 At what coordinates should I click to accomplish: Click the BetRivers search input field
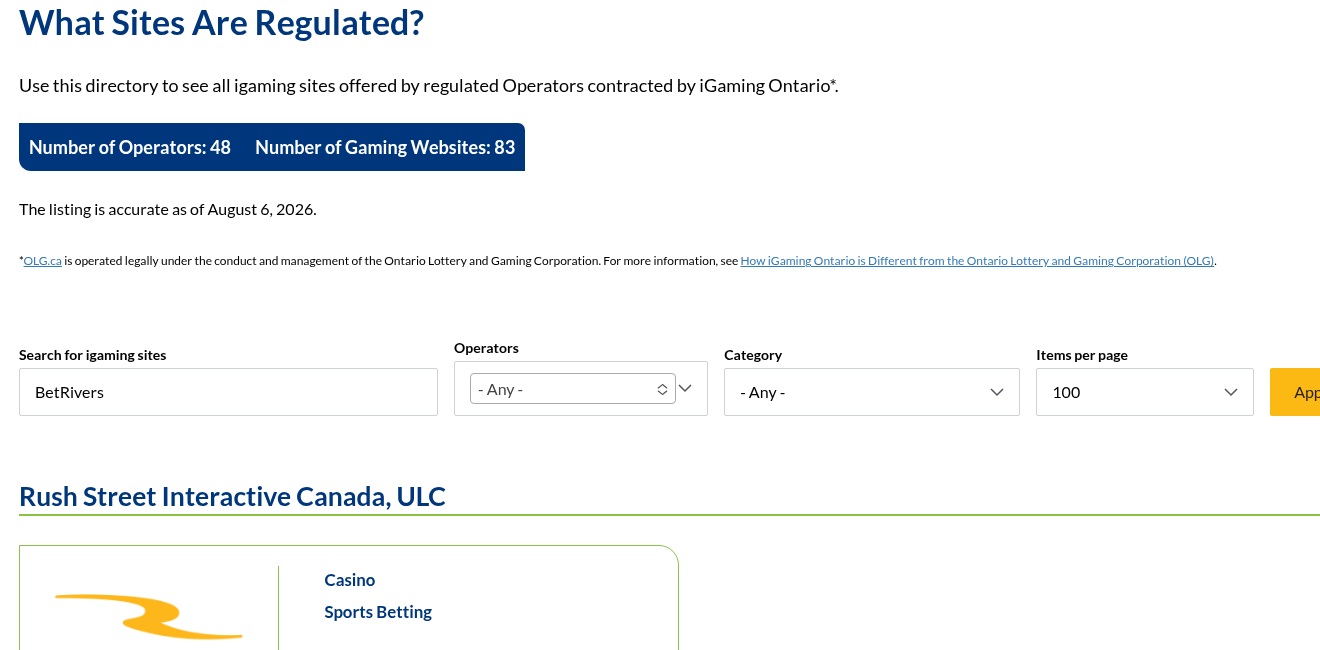coord(228,392)
